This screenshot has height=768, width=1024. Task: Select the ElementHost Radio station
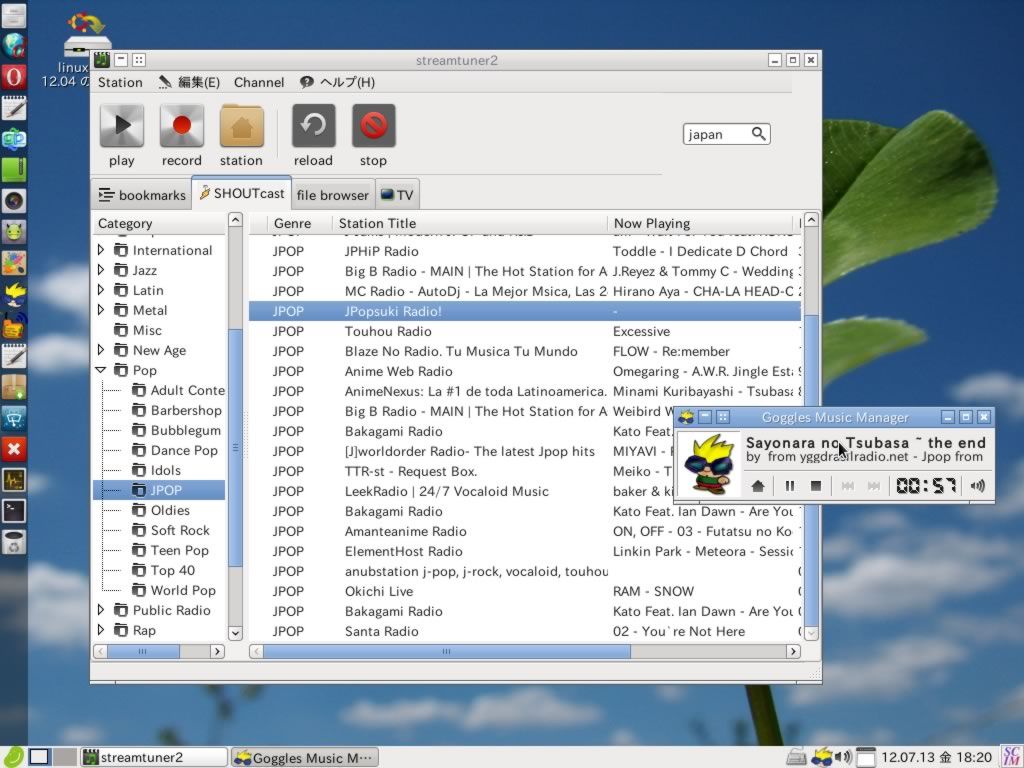click(524, 551)
